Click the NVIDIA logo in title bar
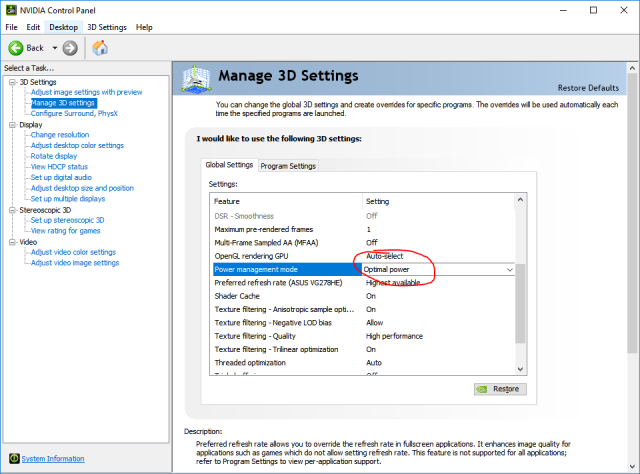 pyautogui.click(x=9, y=9)
